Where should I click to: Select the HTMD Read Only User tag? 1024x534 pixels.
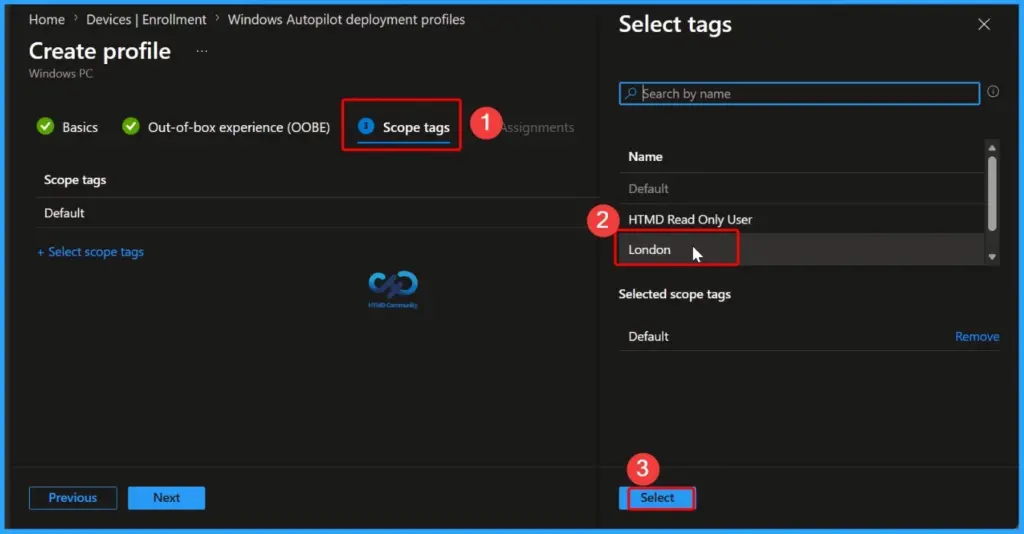pos(801,219)
